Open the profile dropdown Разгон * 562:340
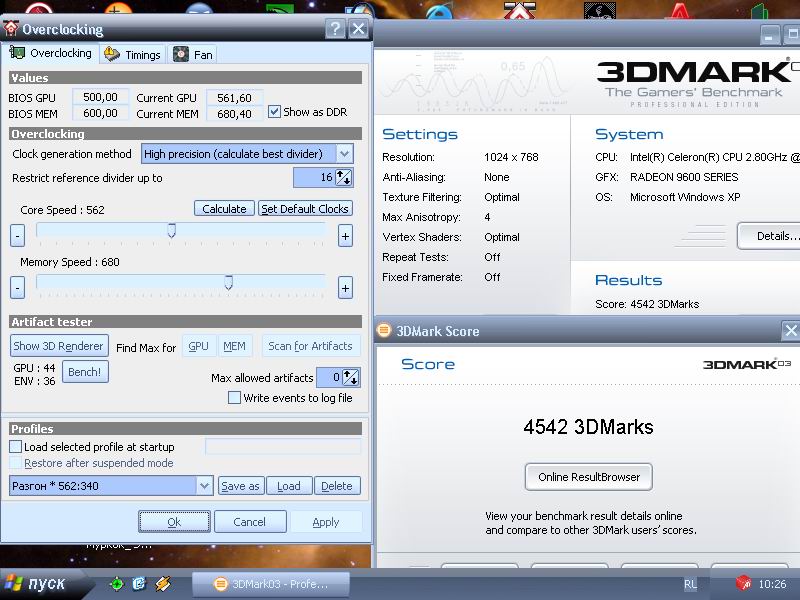Viewport: 800px width, 600px height. click(205, 486)
